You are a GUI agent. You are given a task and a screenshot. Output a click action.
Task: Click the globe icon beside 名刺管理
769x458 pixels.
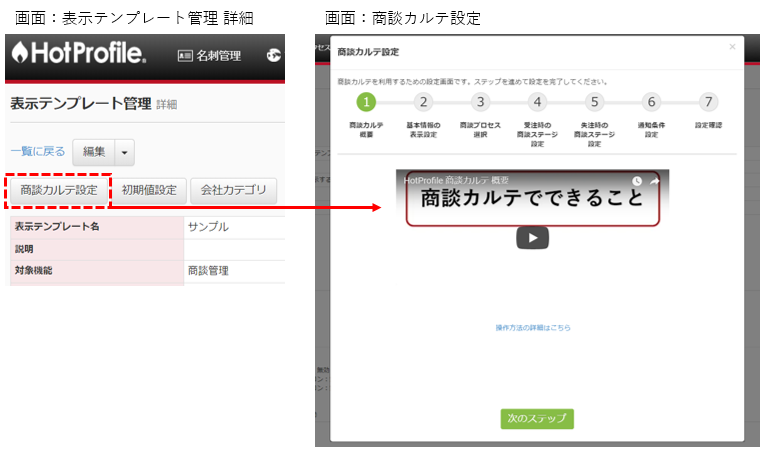[x=274, y=55]
